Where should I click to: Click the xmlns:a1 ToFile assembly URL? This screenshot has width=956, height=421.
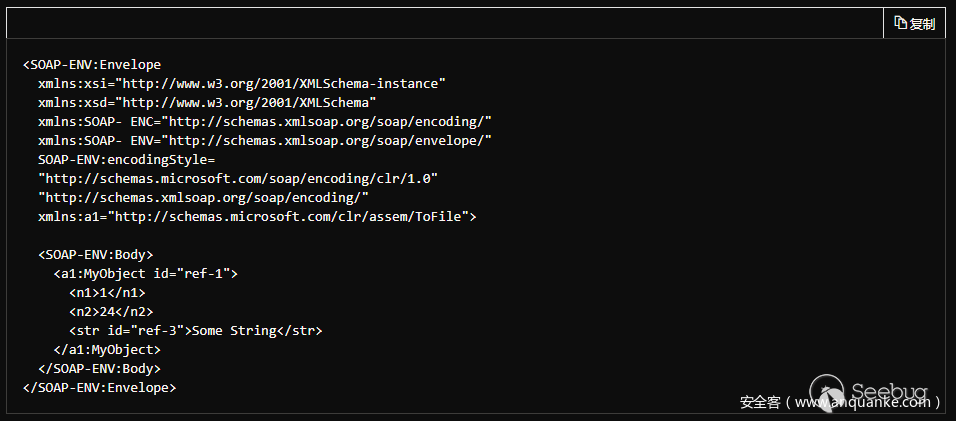(294, 216)
